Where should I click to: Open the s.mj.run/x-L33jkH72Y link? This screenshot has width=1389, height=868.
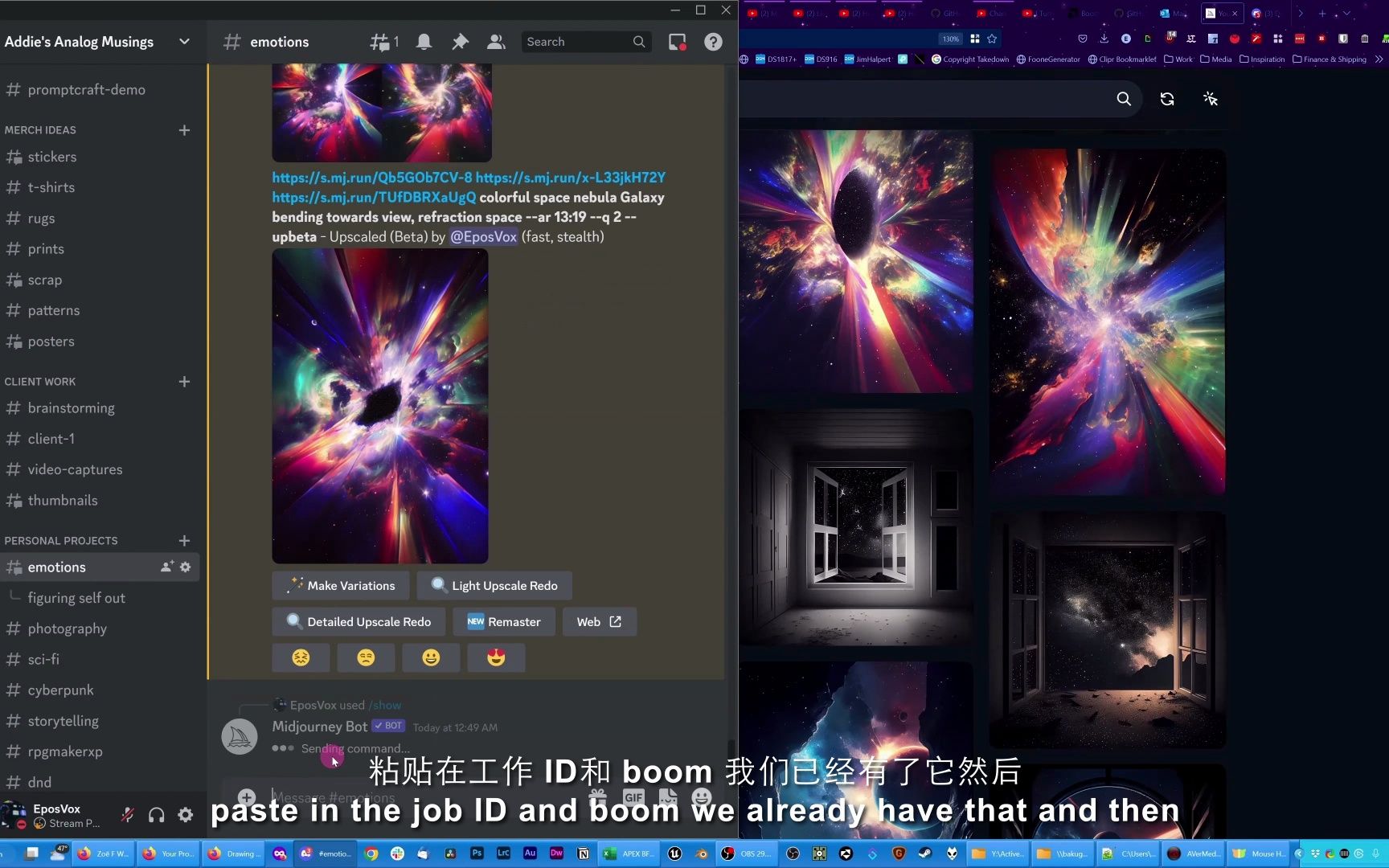point(571,177)
